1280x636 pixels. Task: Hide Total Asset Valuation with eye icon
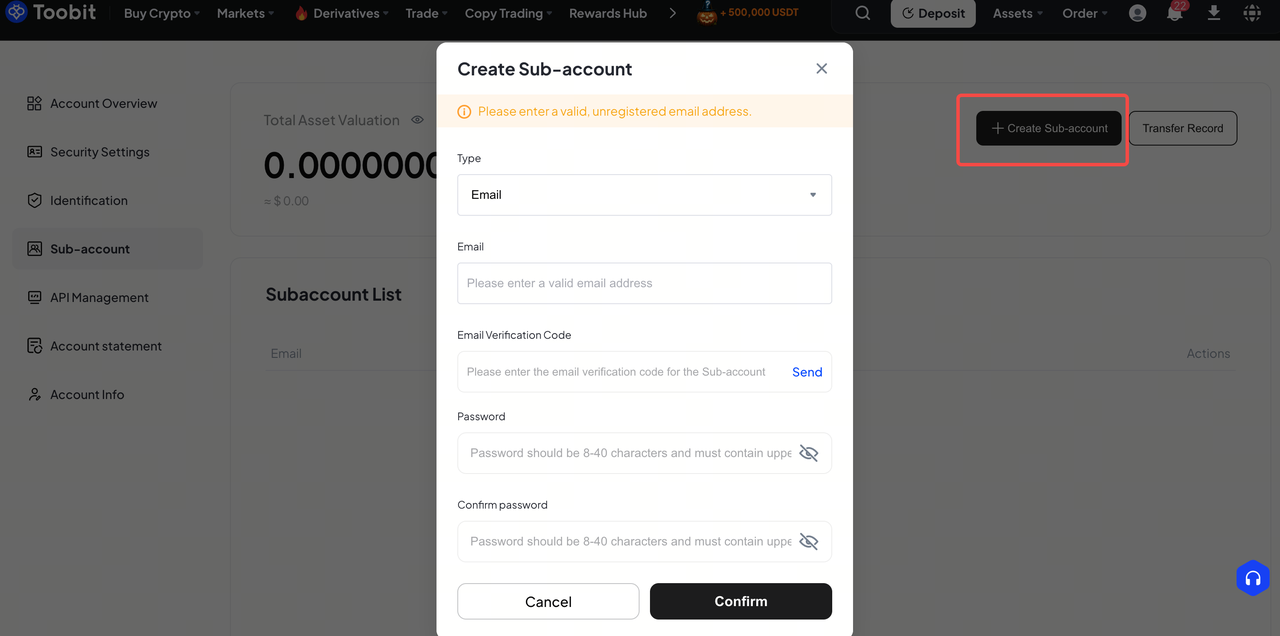tap(418, 120)
